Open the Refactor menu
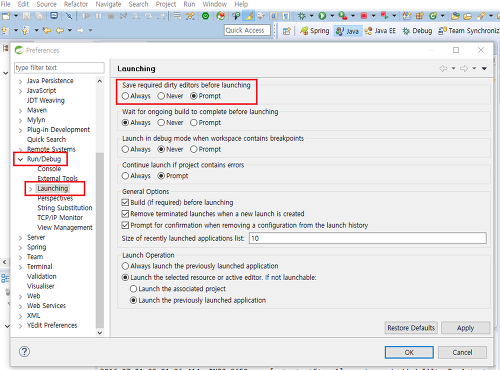 click(x=76, y=4)
